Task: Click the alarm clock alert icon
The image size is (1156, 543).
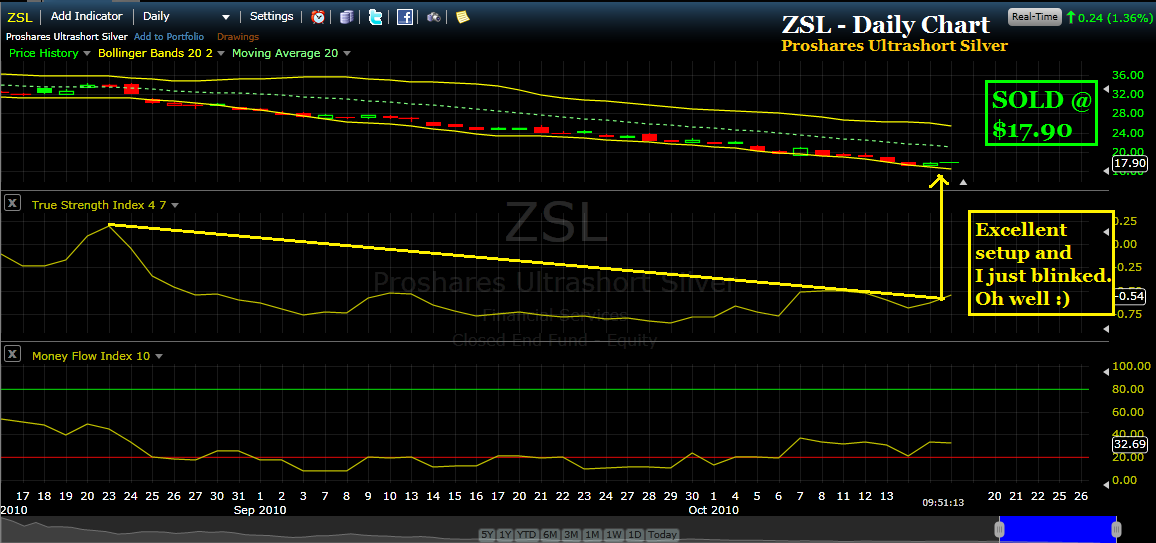Action: click(x=318, y=16)
